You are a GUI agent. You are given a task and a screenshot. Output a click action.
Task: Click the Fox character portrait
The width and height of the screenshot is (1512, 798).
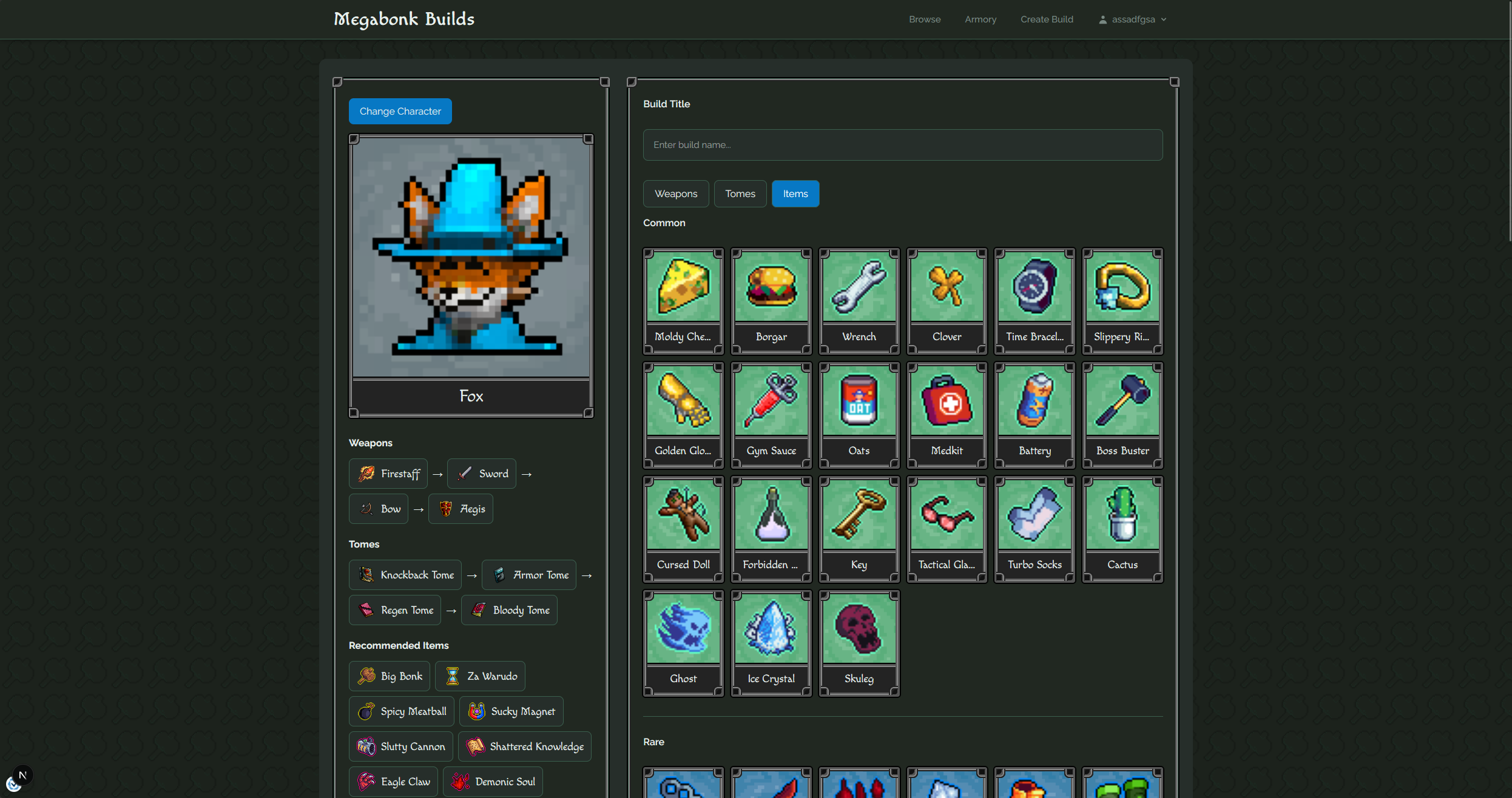(471, 258)
